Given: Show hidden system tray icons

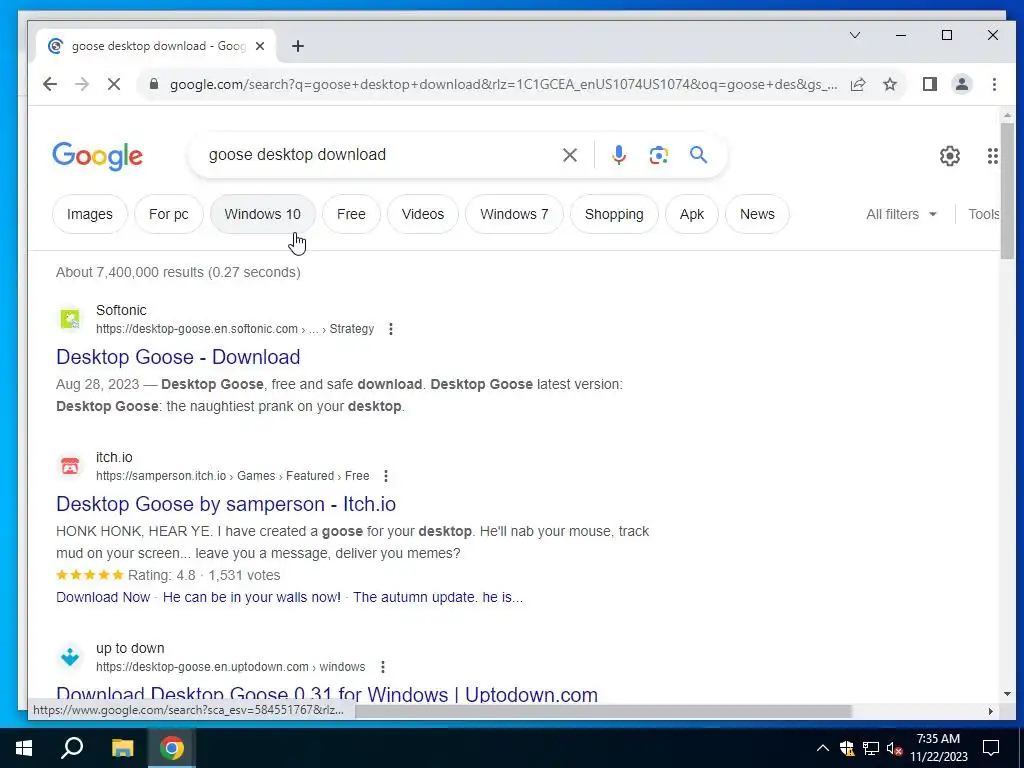Looking at the screenshot, I should [x=823, y=748].
